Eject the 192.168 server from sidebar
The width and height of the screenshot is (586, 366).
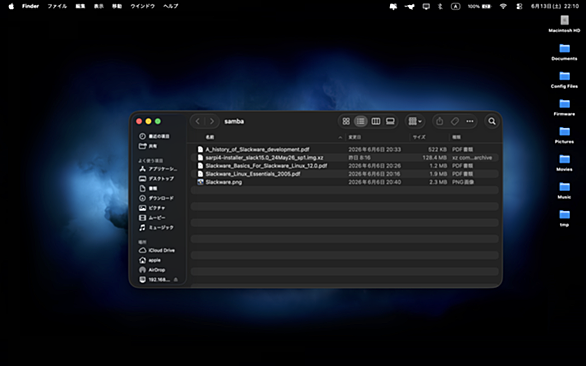176,280
